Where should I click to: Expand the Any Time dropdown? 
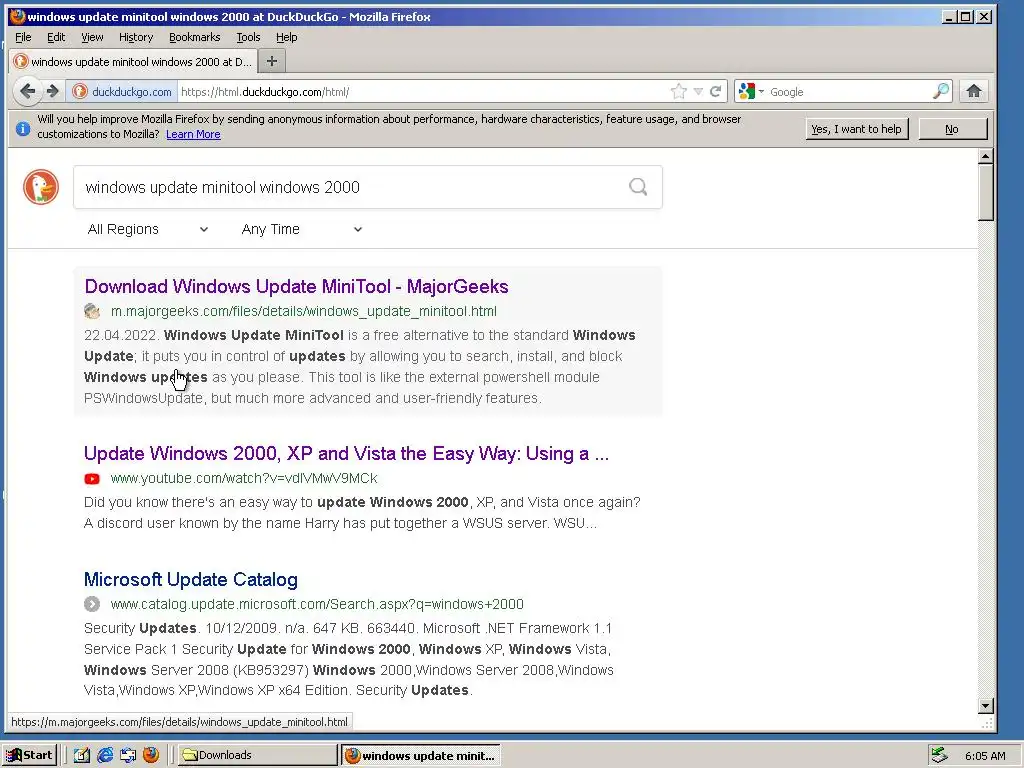click(x=301, y=229)
